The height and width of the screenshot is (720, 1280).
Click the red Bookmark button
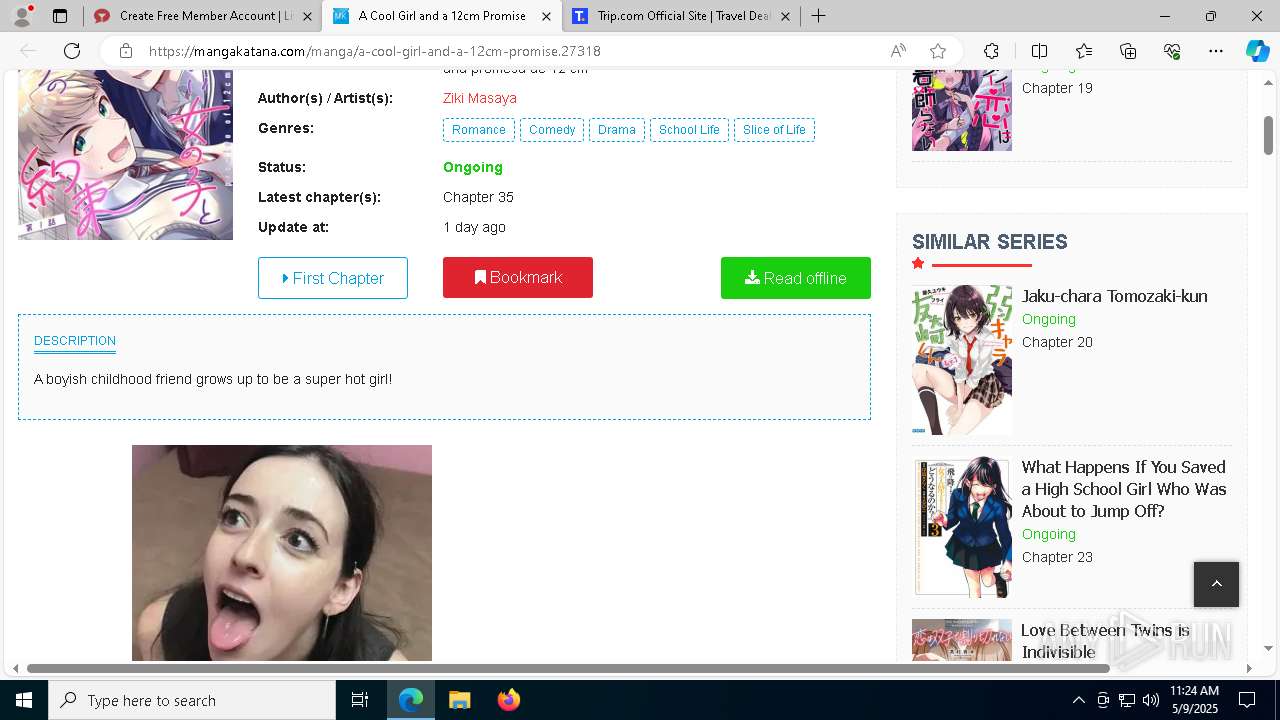pos(518,277)
